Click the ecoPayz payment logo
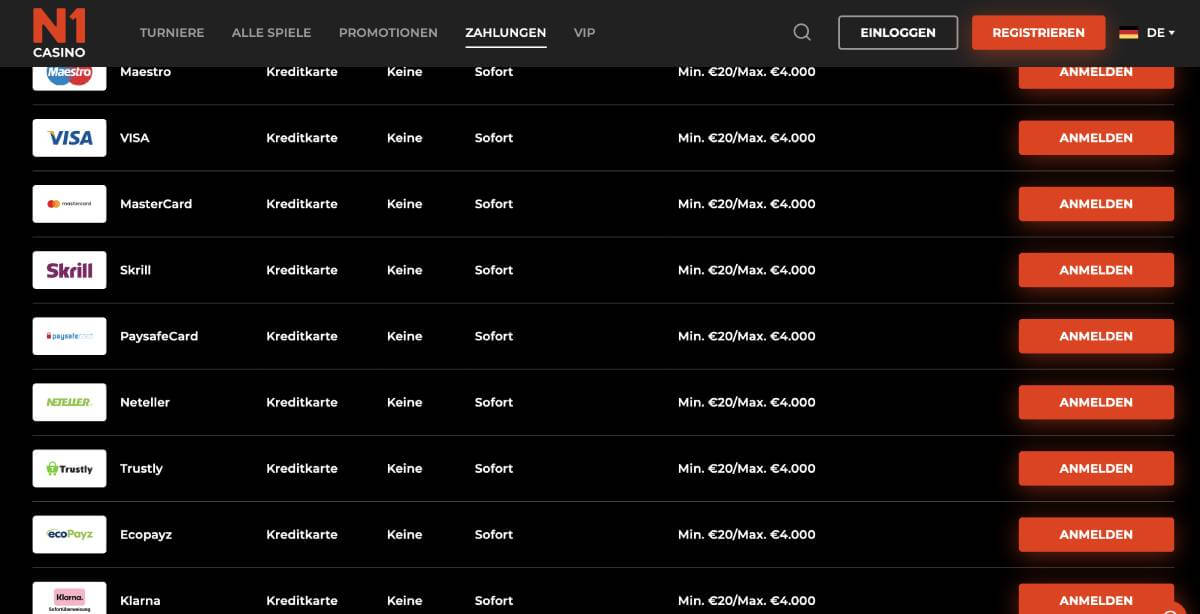The image size is (1200, 614). (x=69, y=534)
